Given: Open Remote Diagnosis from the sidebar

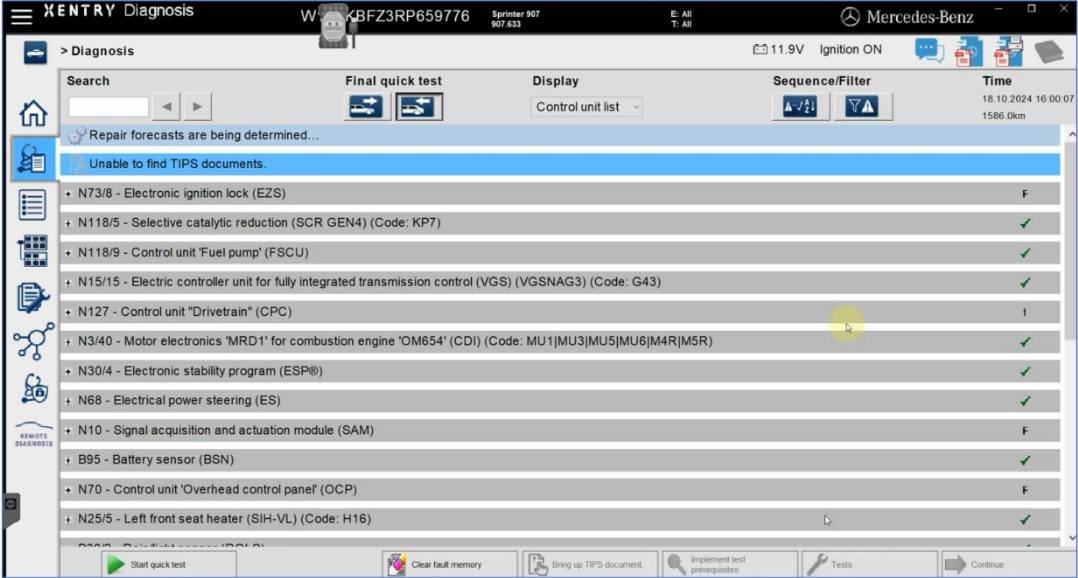Looking at the screenshot, I should 33,435.
